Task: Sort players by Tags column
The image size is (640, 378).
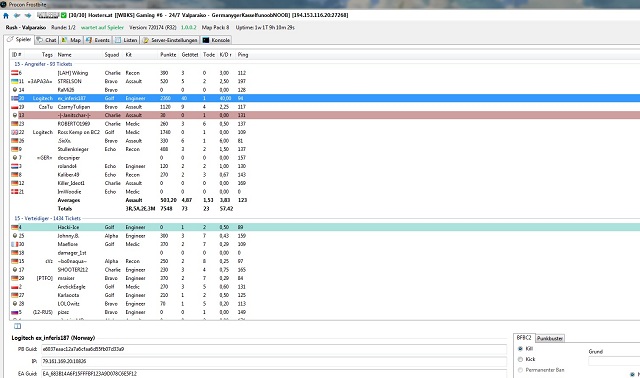Action: tap(47, 55)
